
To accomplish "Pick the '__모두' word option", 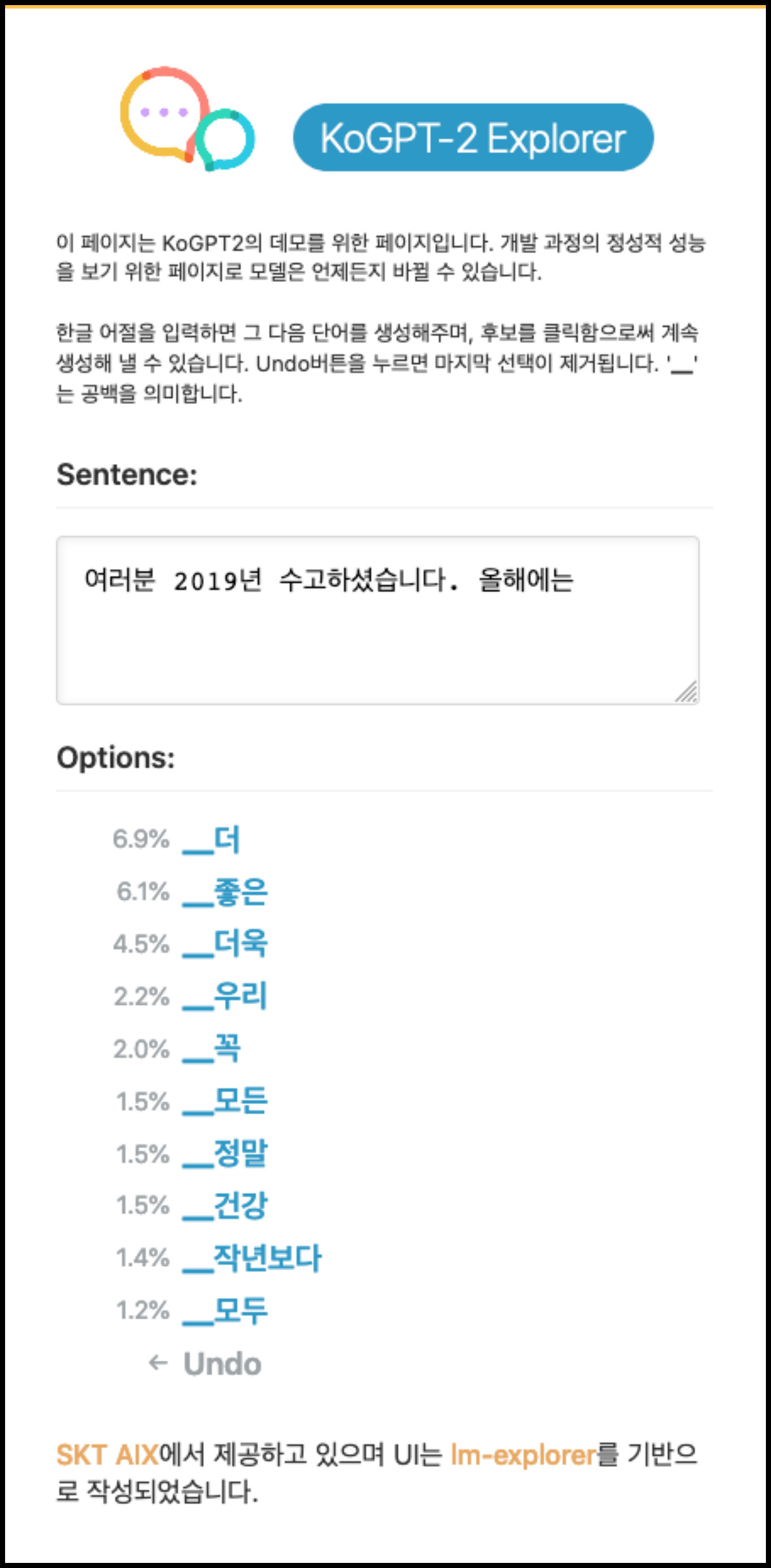I will coord(225,1310).
